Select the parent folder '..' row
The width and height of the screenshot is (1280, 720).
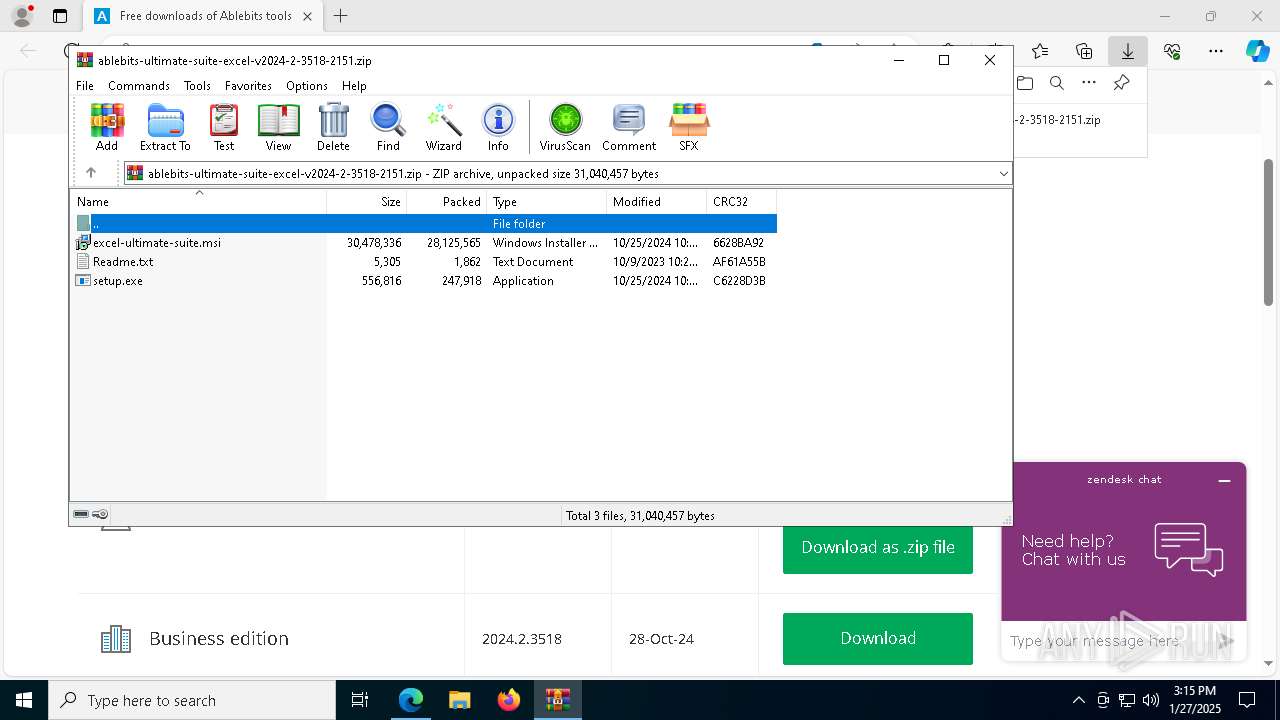(x=425, y=224)
